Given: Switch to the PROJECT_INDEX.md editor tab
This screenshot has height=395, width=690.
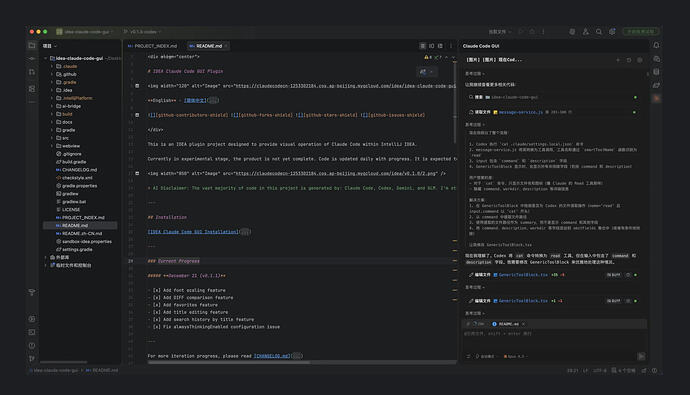Looking at the screenshot, I should [152, 46].
